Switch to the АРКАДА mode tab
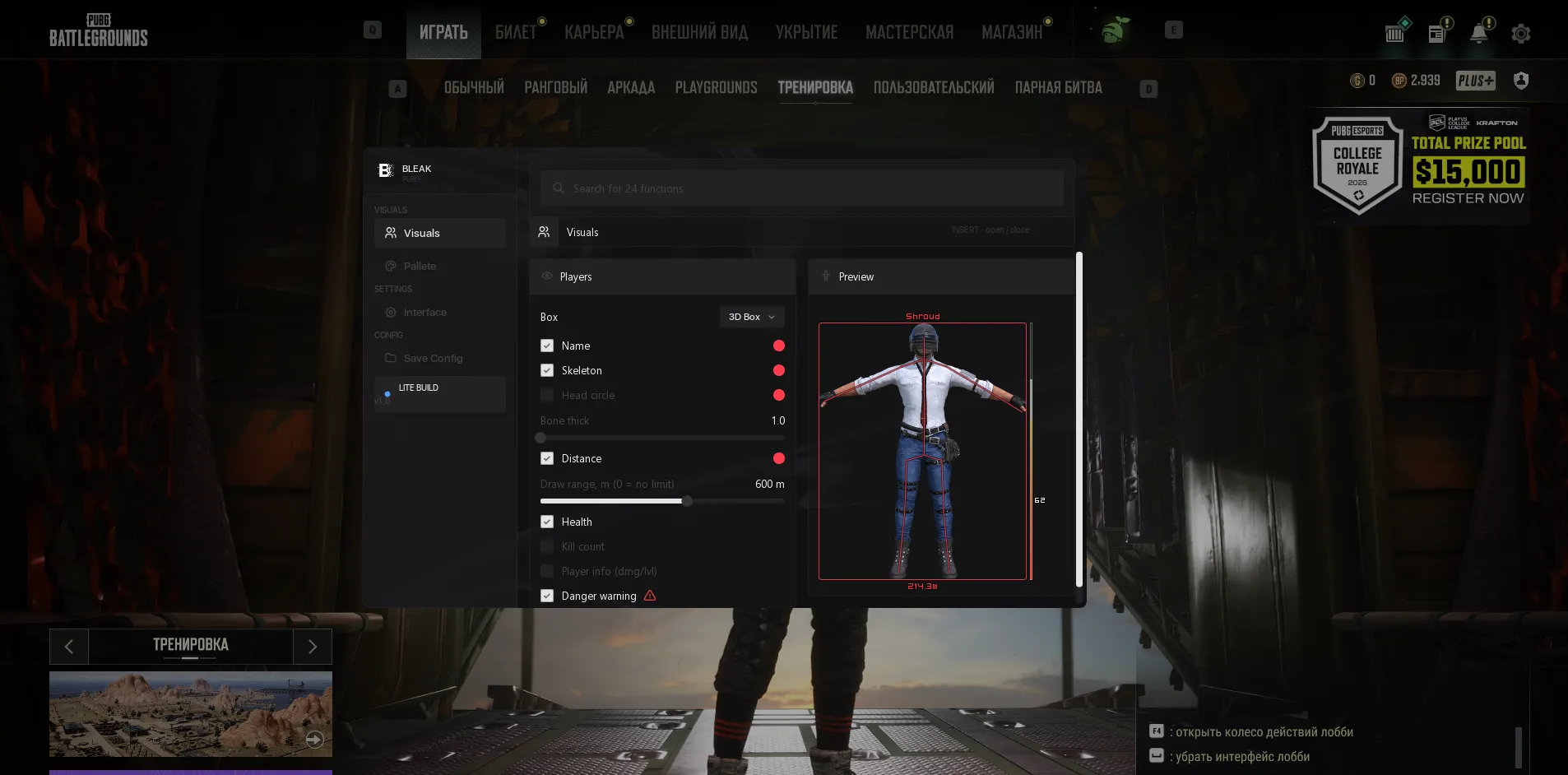 click(x=631, y=87)
